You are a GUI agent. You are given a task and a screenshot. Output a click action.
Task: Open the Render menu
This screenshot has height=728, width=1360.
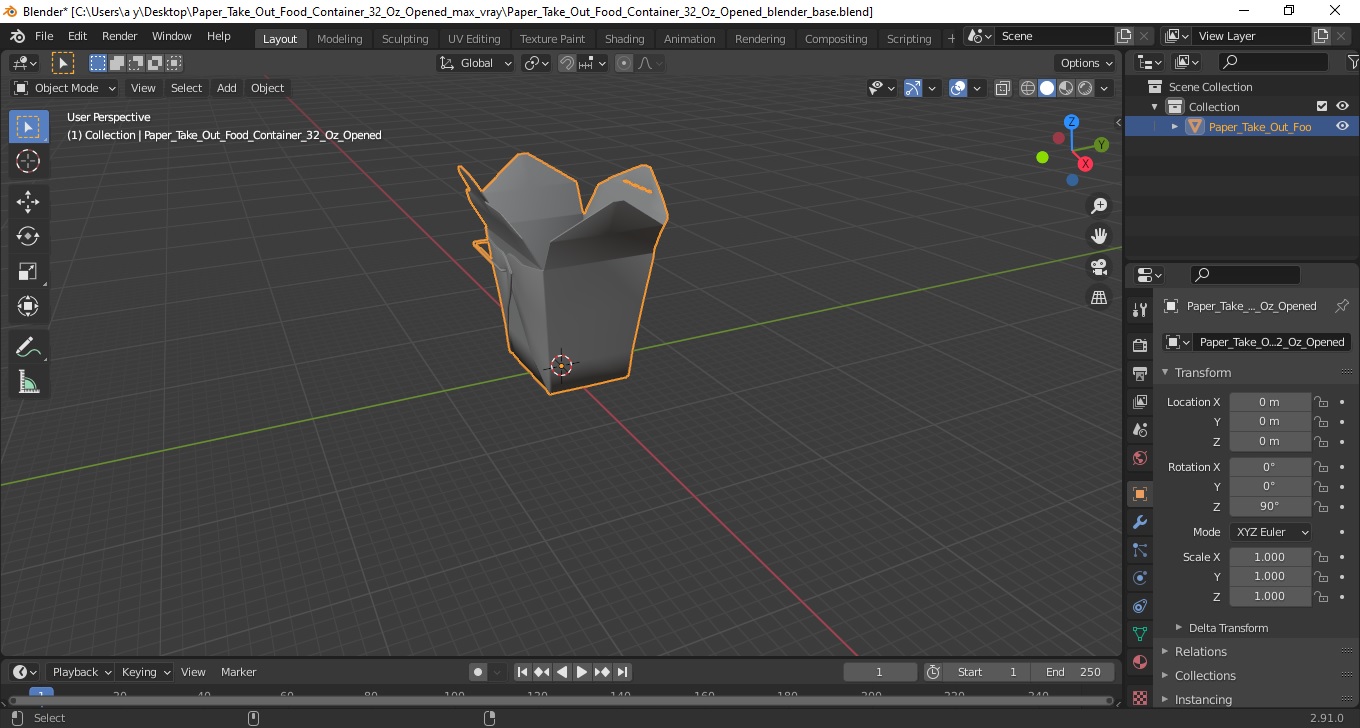[120, 36]
